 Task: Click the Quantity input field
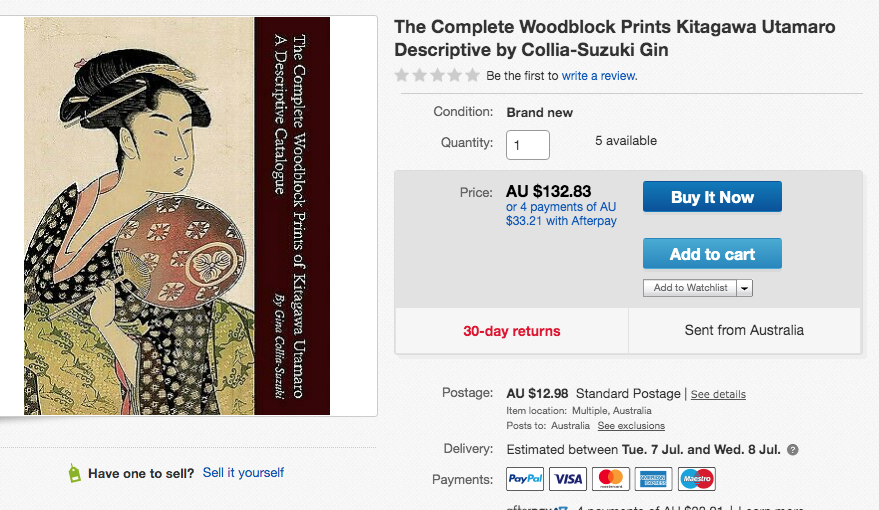click(x=527, y=145)
